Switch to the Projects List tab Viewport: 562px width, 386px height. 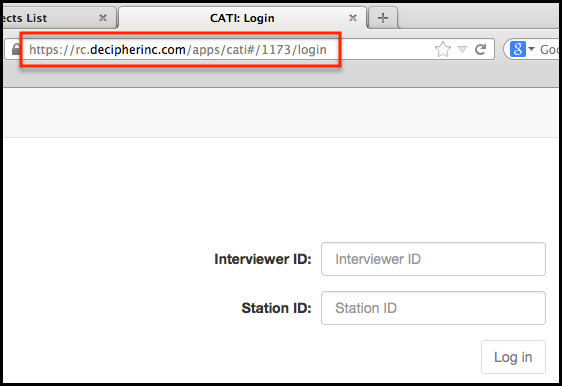(x=59, y=18)
